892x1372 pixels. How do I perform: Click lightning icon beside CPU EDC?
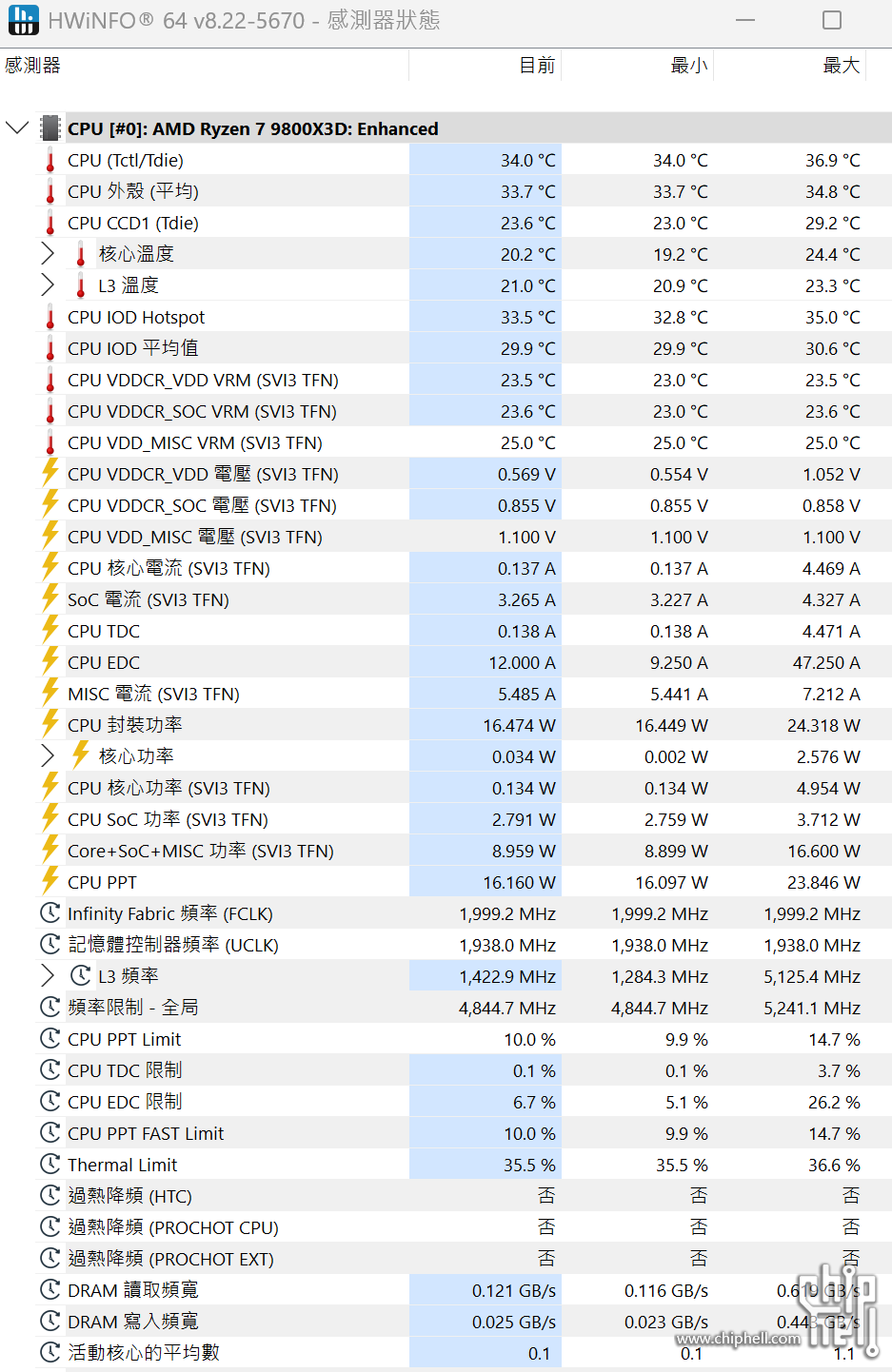[50, 661]
